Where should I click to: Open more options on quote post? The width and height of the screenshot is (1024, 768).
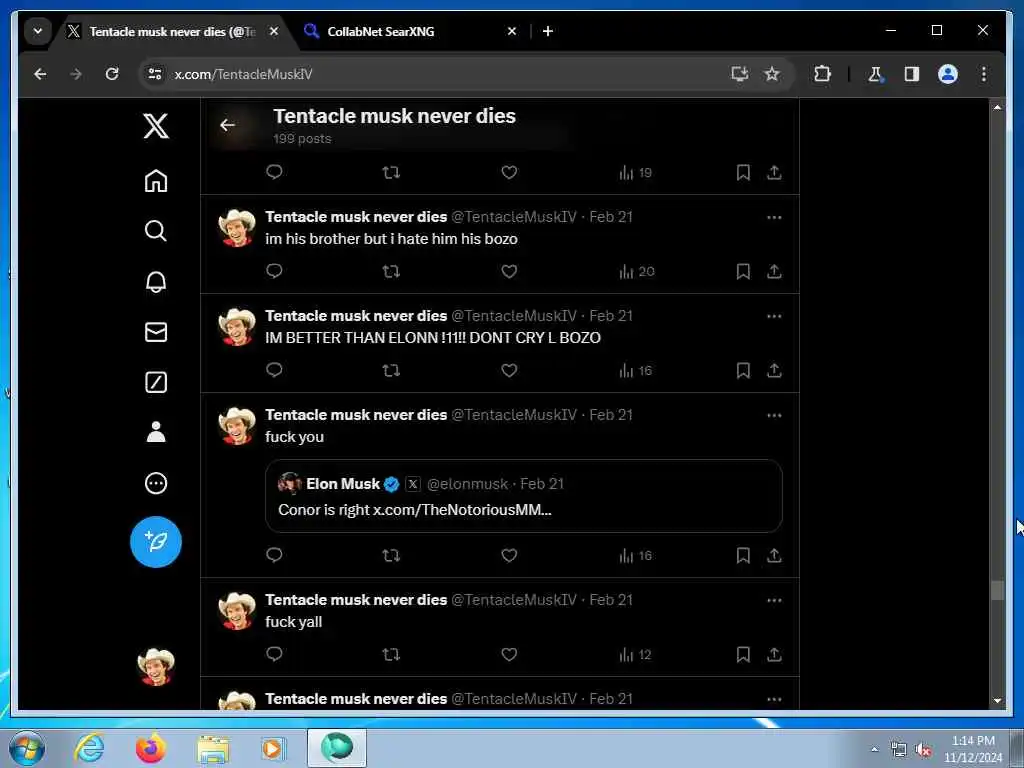(774, 415)
